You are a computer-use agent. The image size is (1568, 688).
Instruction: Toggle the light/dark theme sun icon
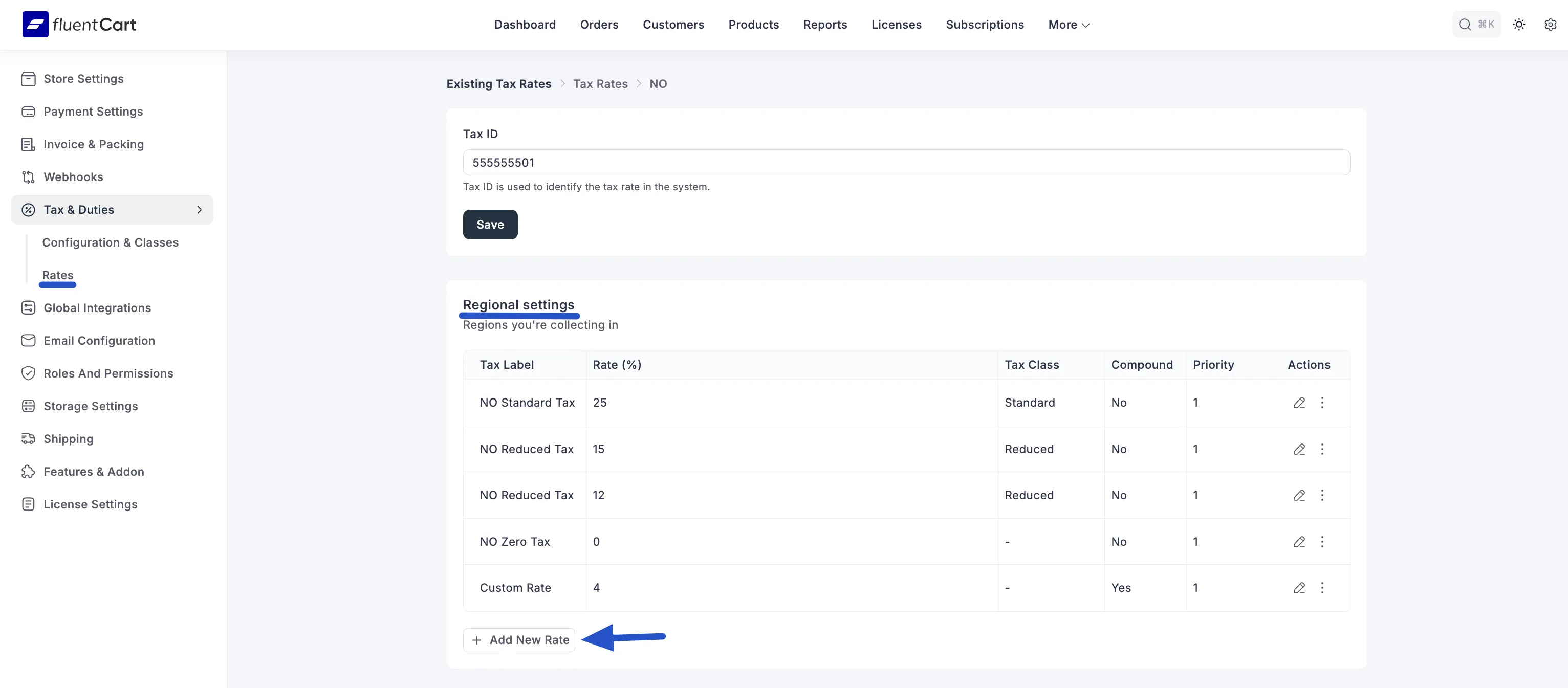(x=1519, y=25)
